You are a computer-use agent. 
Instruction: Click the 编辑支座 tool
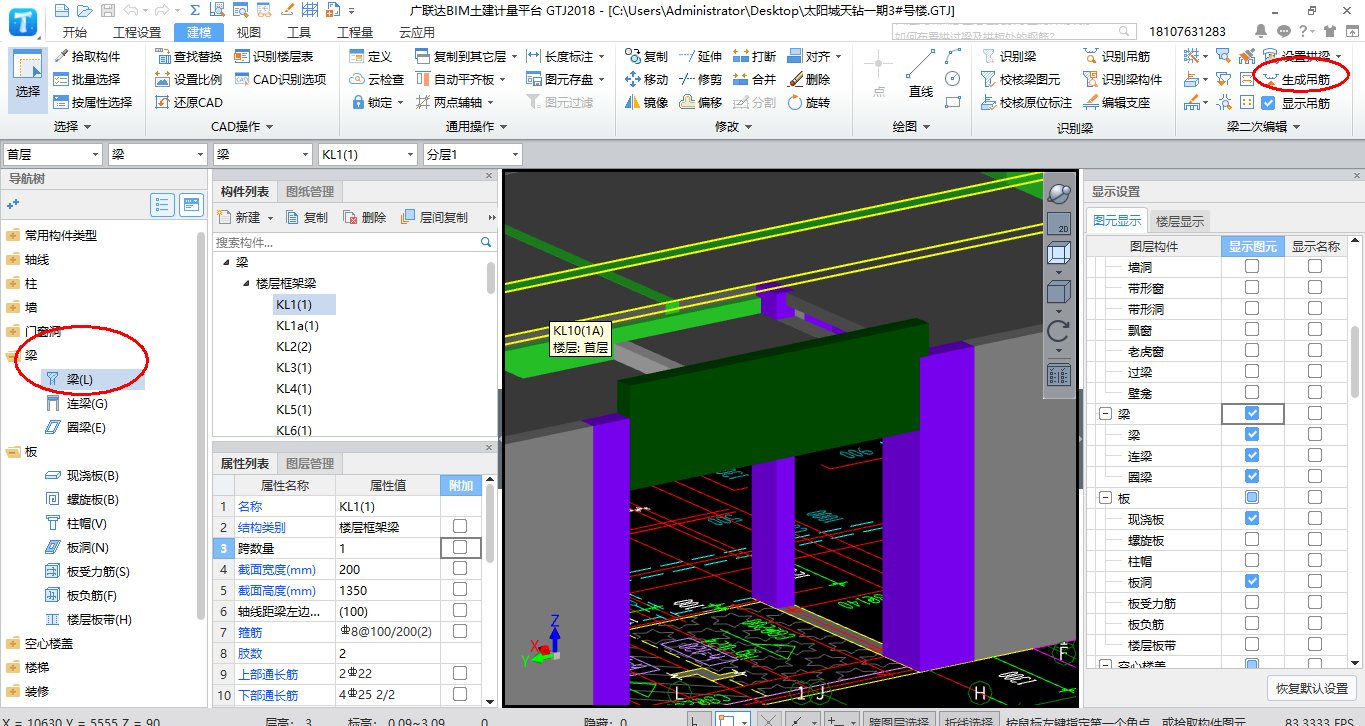tap(1116, 102)
